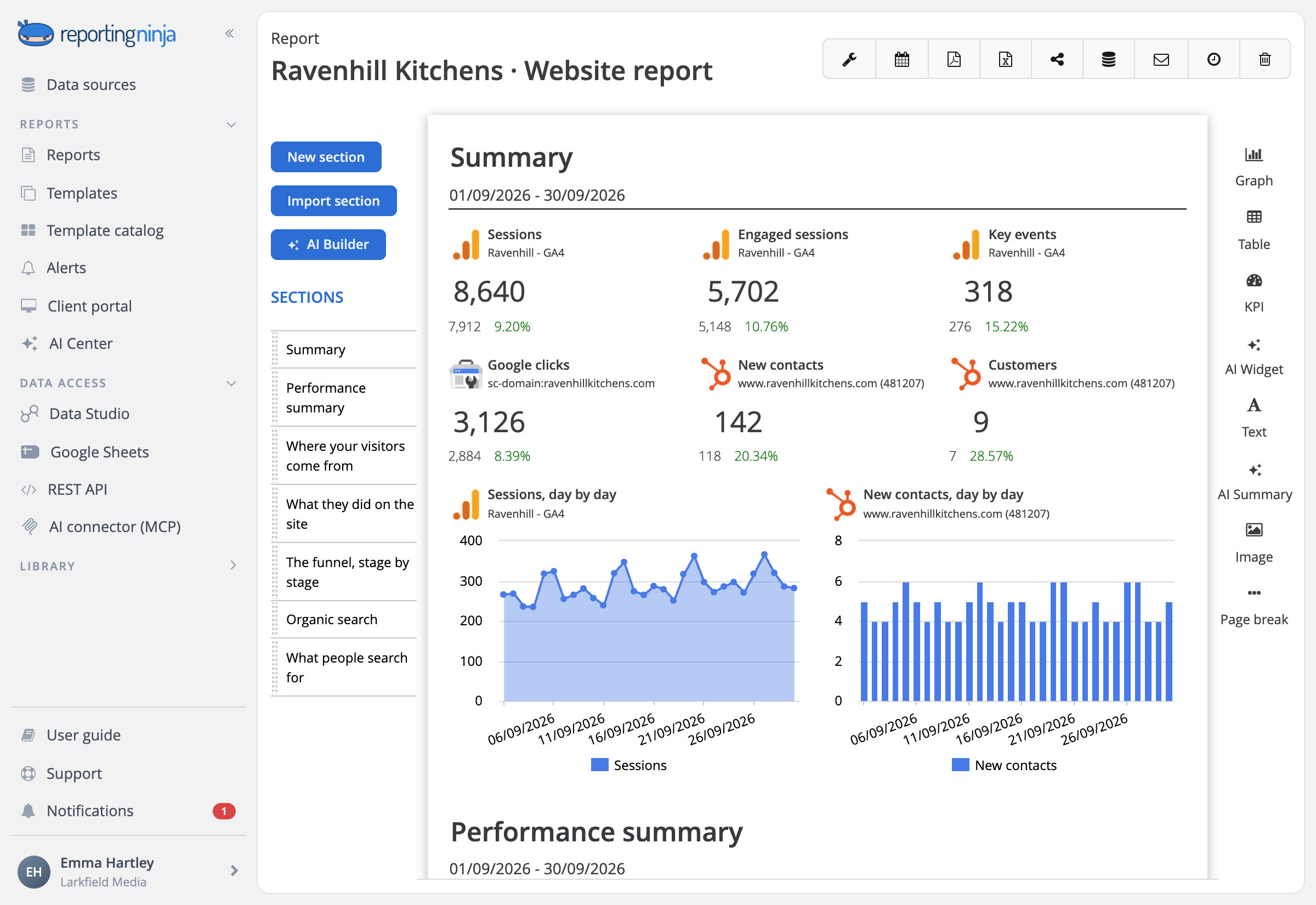
Task: Expand Emma Hartley account menu
Action: [234, 870]
